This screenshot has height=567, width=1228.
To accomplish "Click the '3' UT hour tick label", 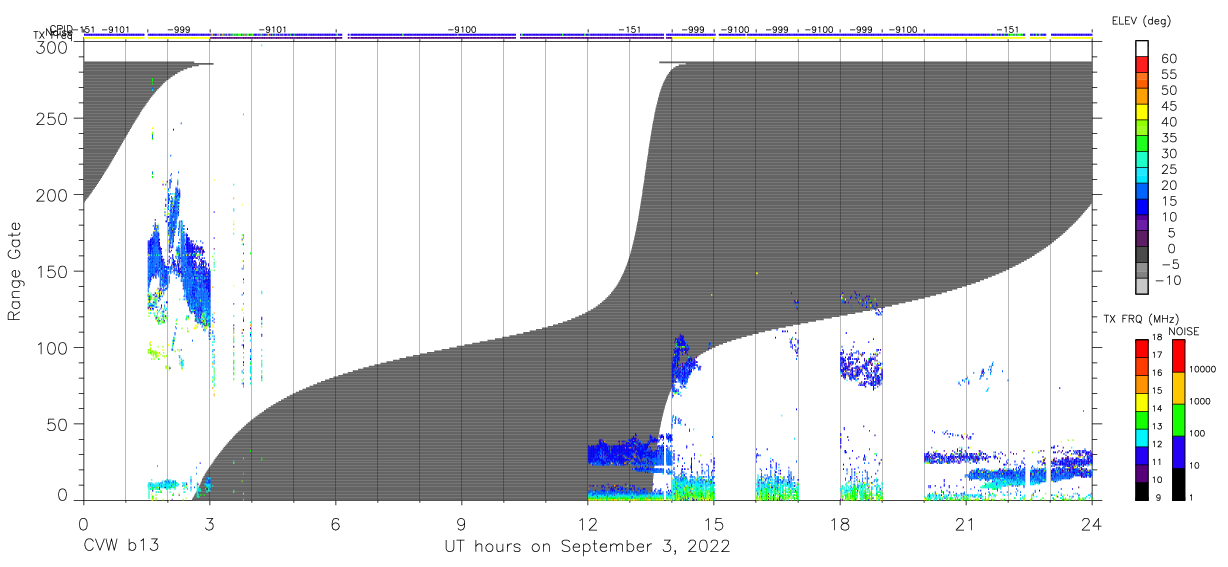I will 209,523.
